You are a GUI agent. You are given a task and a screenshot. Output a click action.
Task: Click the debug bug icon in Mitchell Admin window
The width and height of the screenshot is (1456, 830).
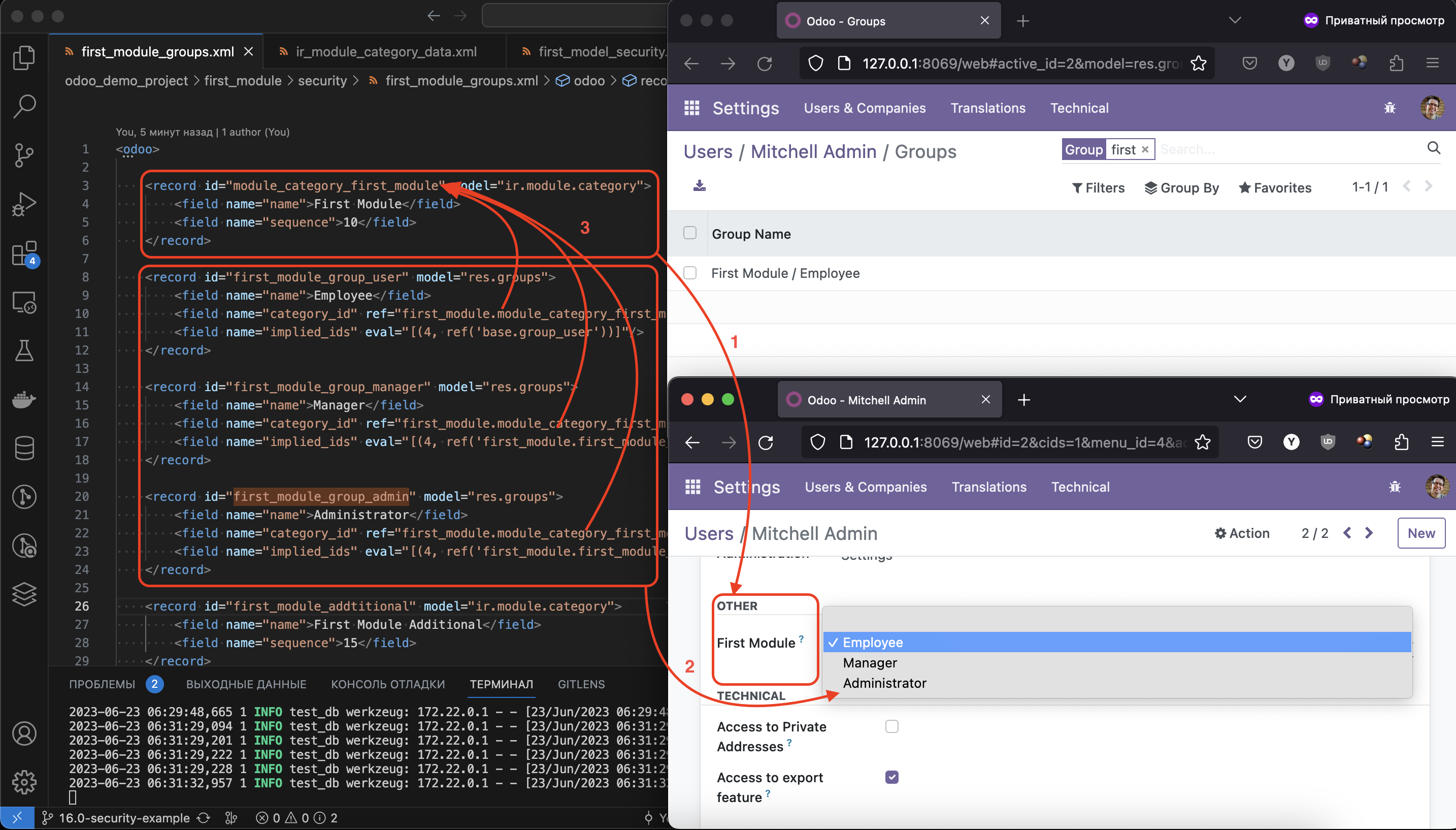(x=1395, y=487)
